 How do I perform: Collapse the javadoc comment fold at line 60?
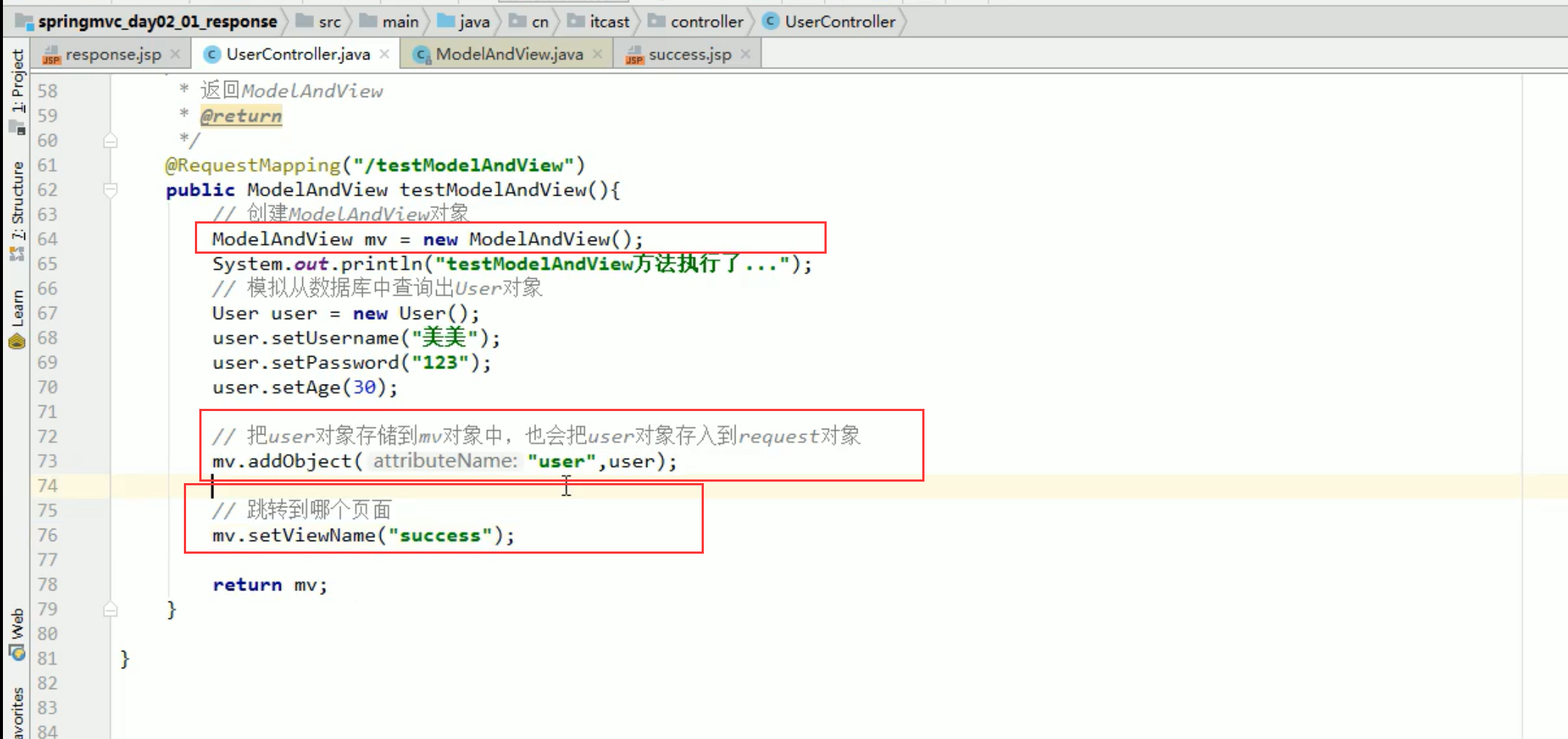click(110, 140)
